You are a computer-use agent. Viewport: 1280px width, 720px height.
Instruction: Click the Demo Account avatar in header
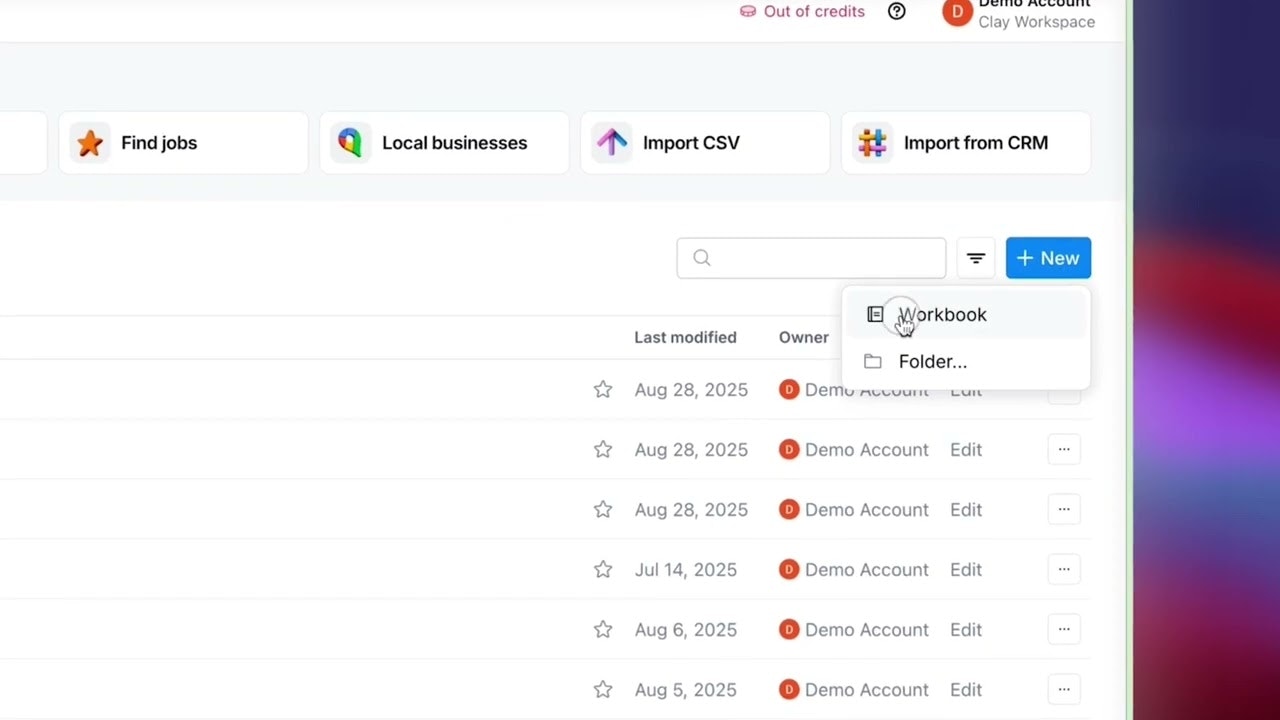coord(957,12)
